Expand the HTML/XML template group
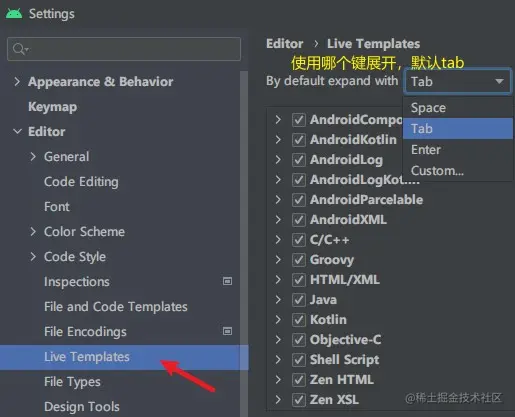 click(x=278, y=279)
